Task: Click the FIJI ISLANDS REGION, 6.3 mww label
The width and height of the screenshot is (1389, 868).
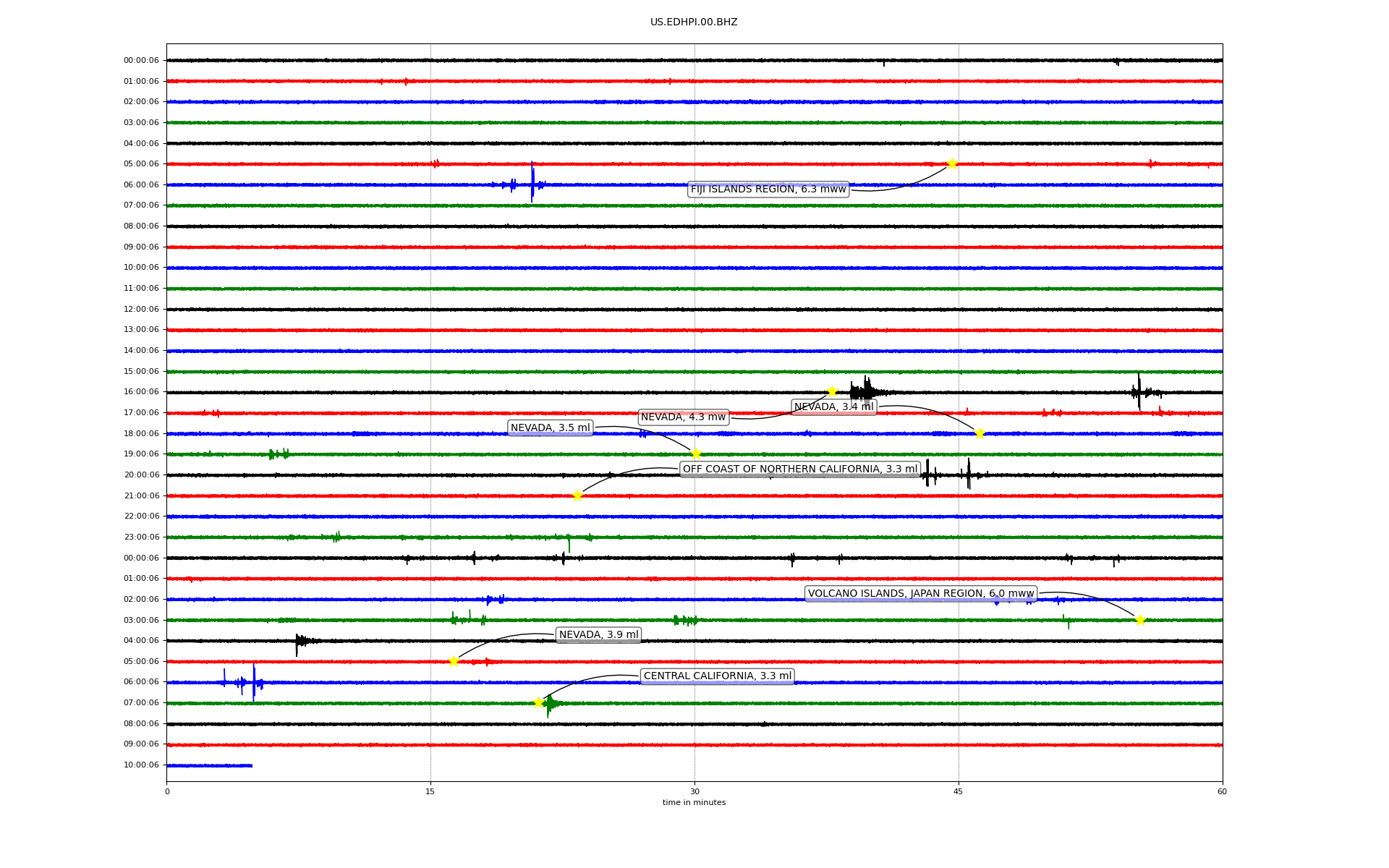Action: coord(768,190)
